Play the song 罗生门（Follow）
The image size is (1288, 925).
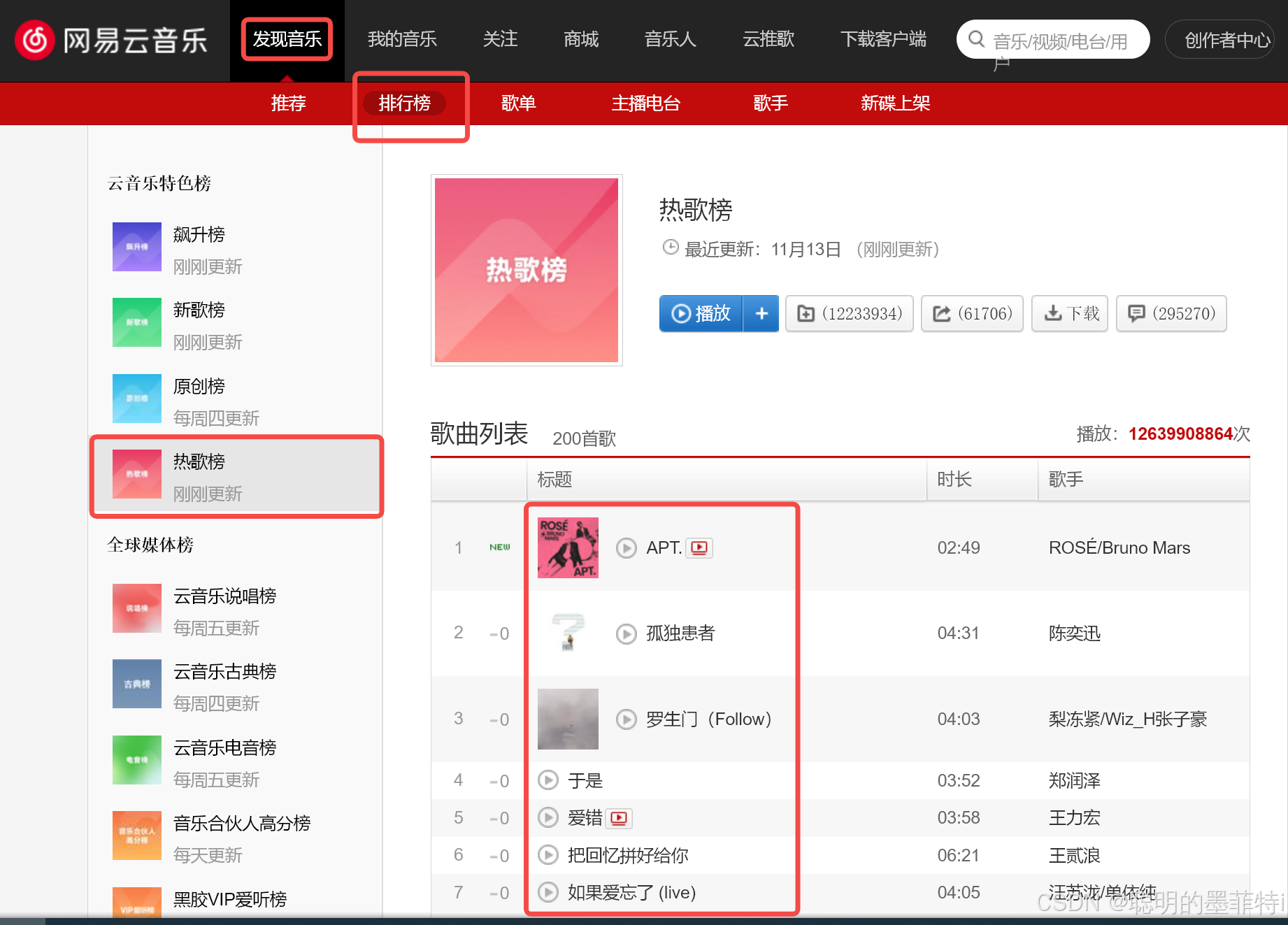pyautogui.click(x=626, y=719)
